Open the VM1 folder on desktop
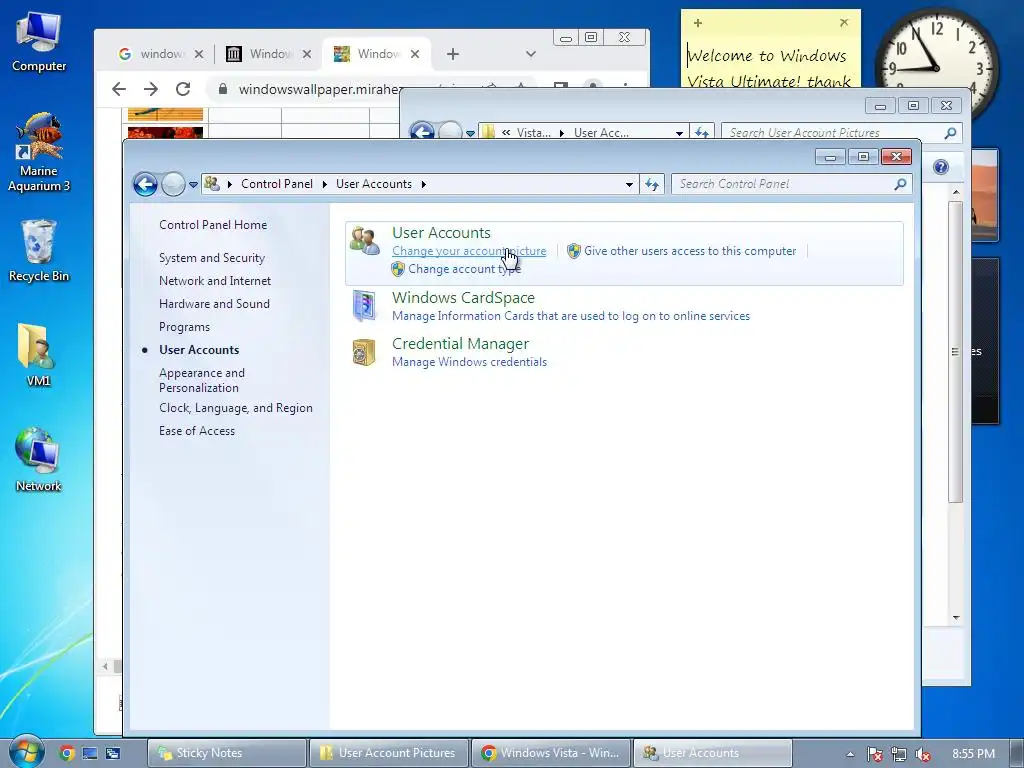 pyautogui.click(x=39, y=355)
